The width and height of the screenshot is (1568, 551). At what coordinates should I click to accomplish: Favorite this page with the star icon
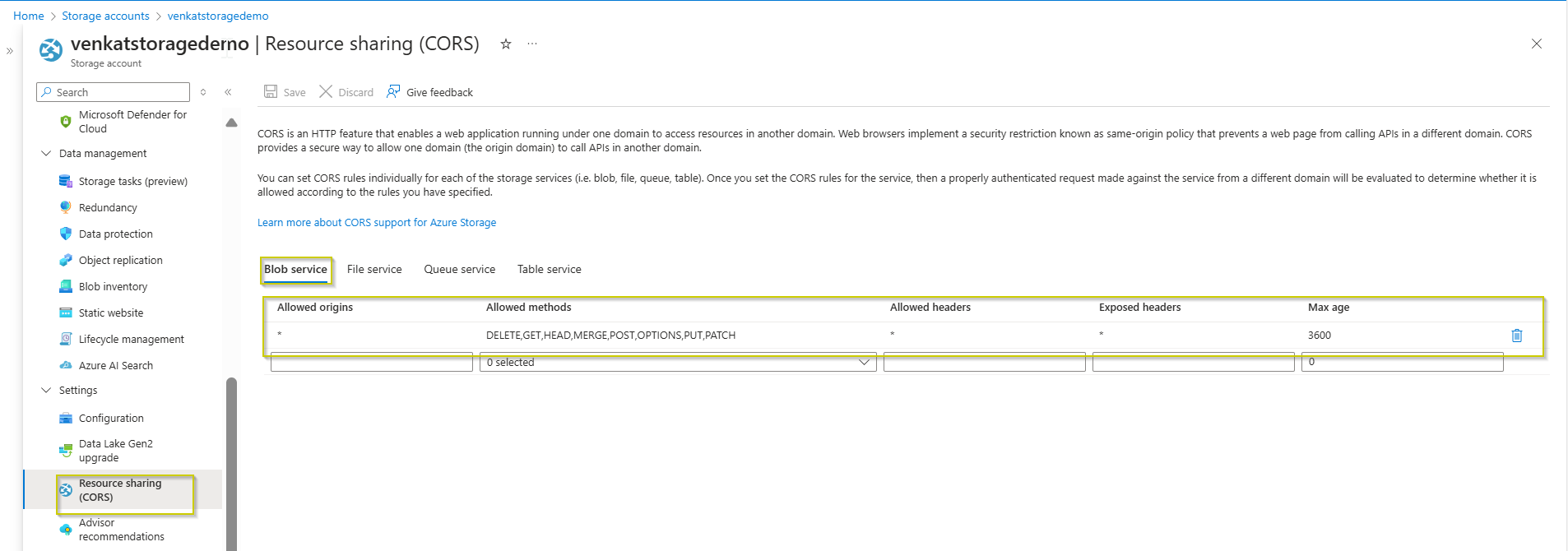(x=506, y=44)
